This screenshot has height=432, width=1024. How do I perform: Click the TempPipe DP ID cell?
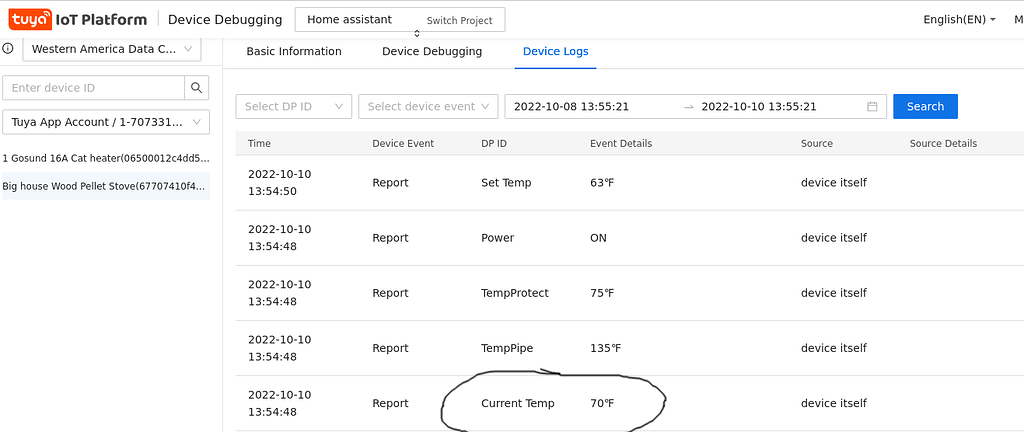tap(507, 348)
